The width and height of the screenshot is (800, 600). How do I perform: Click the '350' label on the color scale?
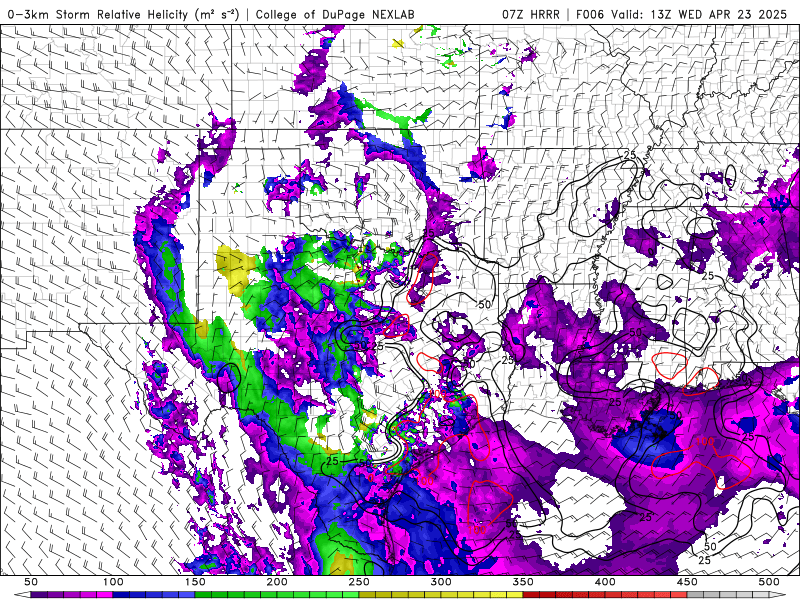click(x=523, y=582)
